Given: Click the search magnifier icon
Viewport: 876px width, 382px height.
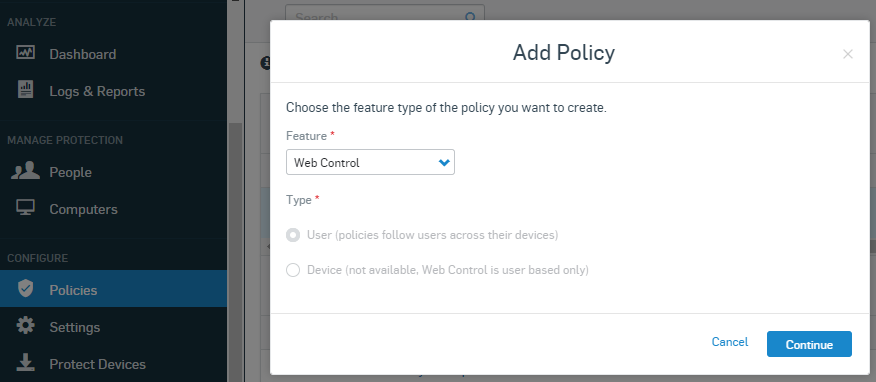Looking at the screenshot, I should click(471, 17).
